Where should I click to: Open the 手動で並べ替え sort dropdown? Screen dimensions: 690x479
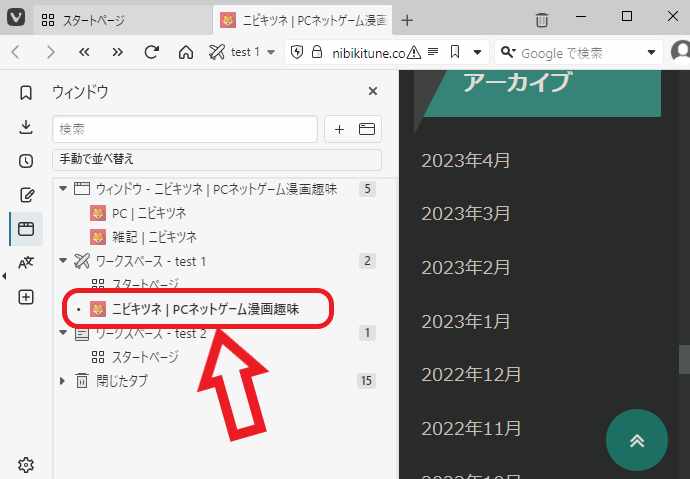(x=217, y=159)
